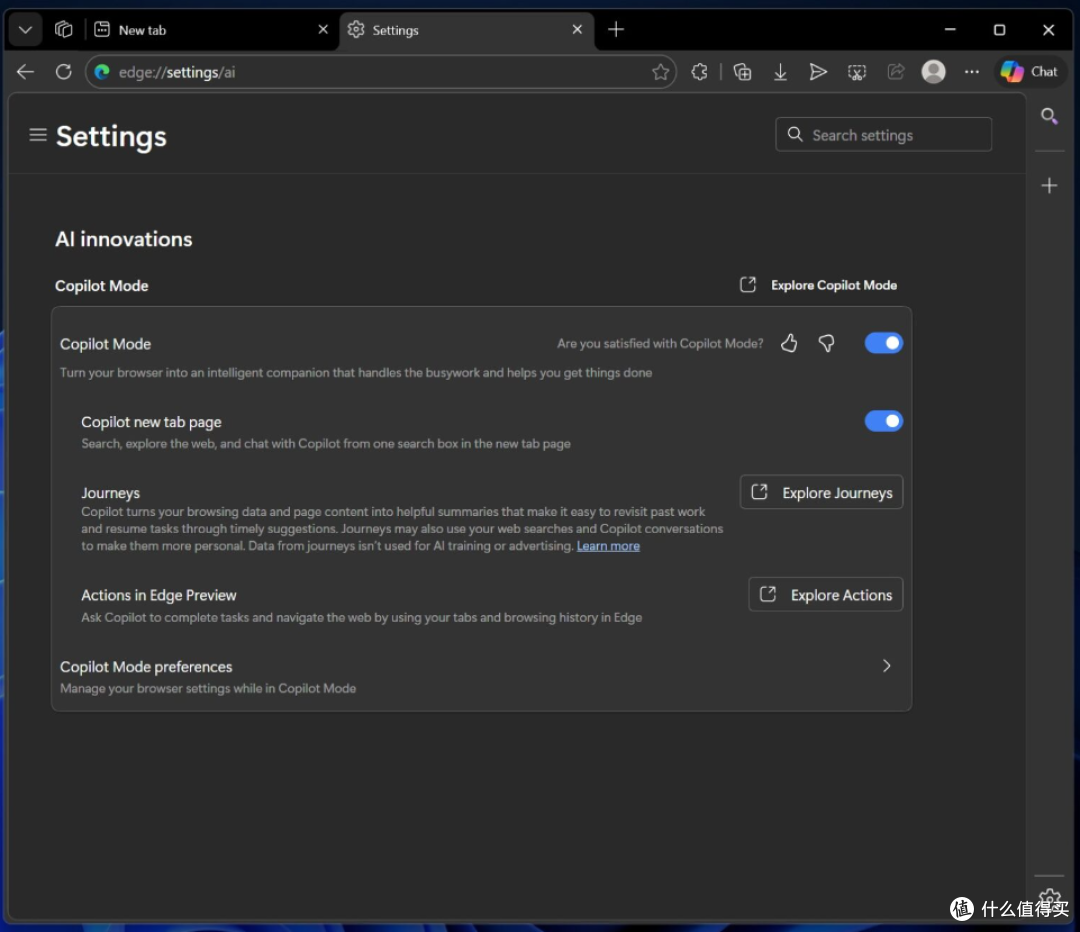Viewport: 1080px width, 932px height.
Task: Open the tab actions workspace icon
Action: click(63, 30)
